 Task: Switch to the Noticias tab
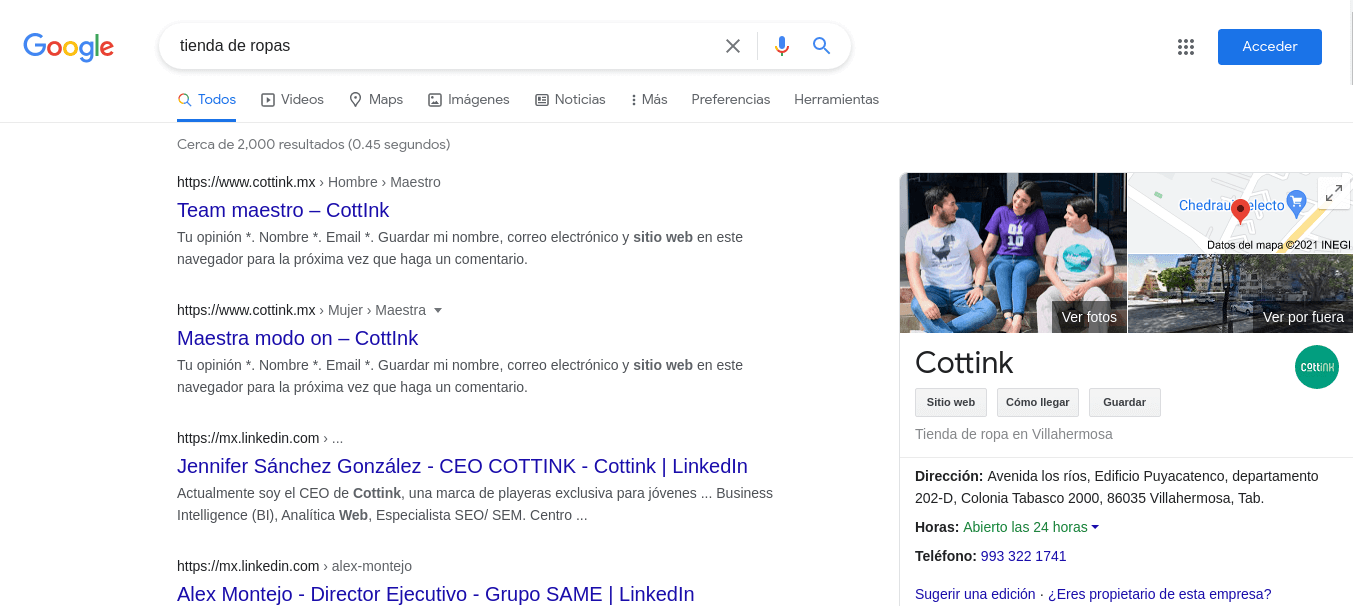(570, 100)
